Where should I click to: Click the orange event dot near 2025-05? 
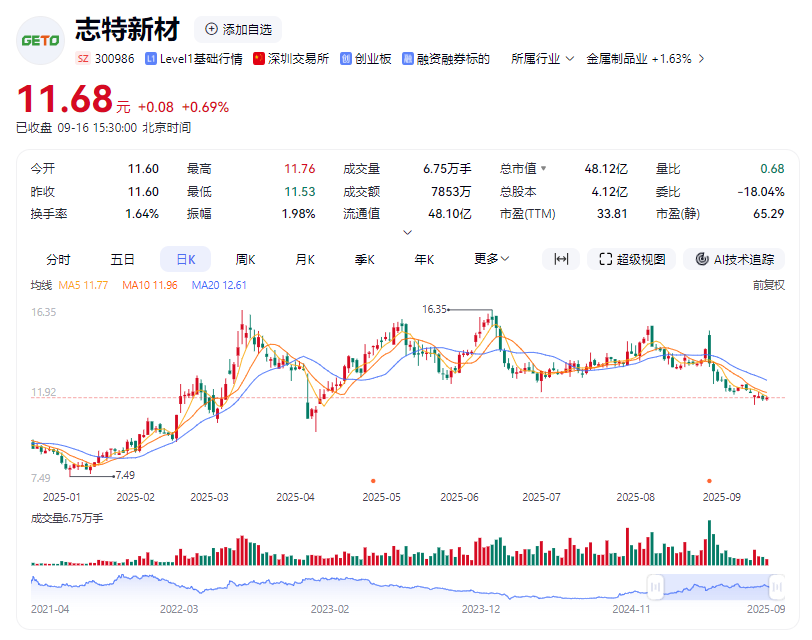point(373,481)
